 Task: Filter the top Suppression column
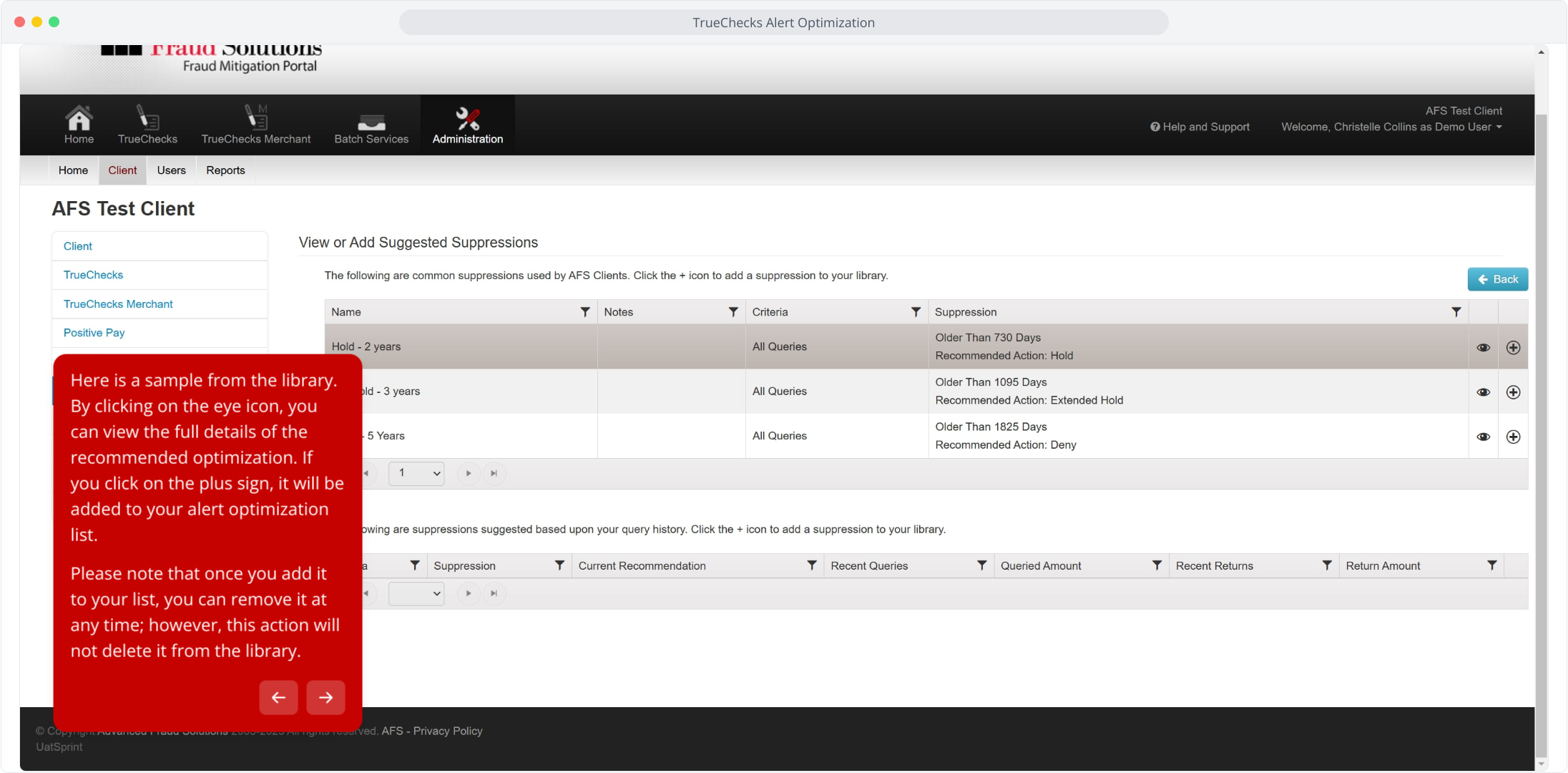pyautogui.click(x=1456, y=312)
